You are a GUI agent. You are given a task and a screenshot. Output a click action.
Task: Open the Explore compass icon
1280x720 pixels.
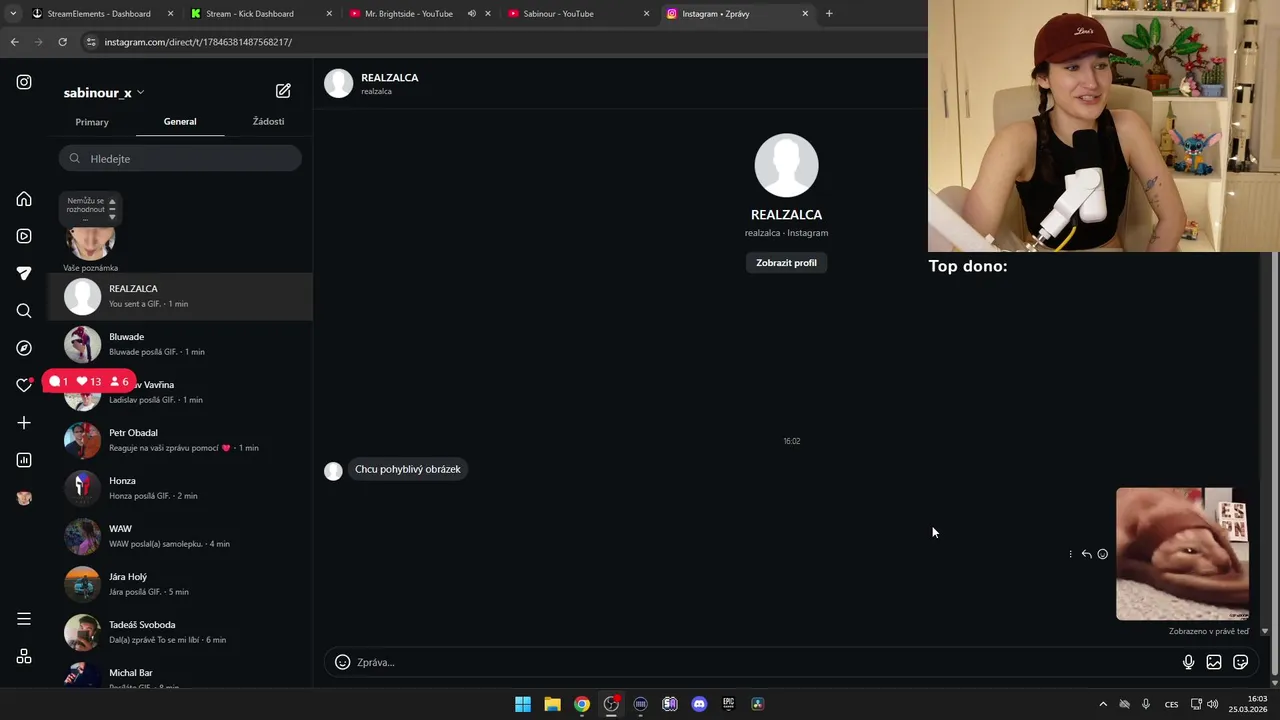pos(24,348)
